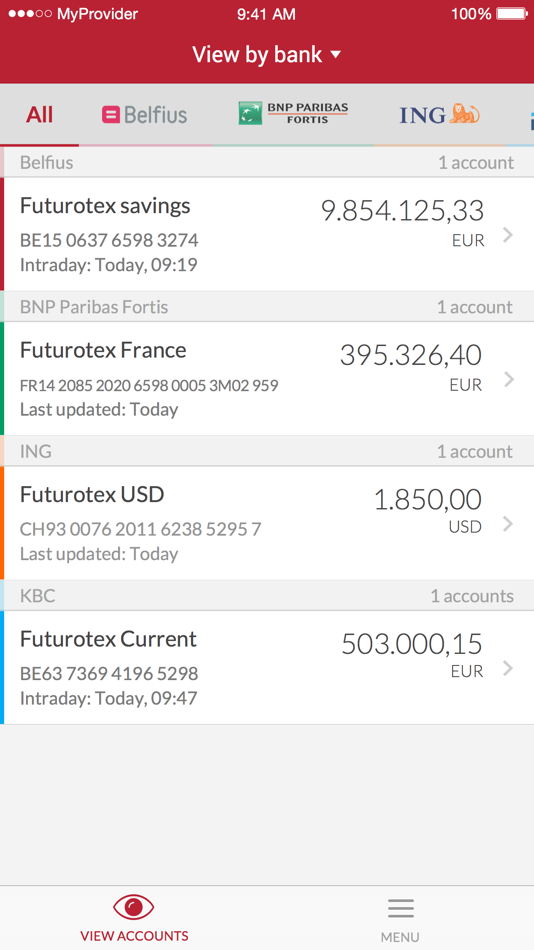The width and height of the screenshot is (534, 950).
Task: Select the Futurotex savings account name
Action: point(105,206)
